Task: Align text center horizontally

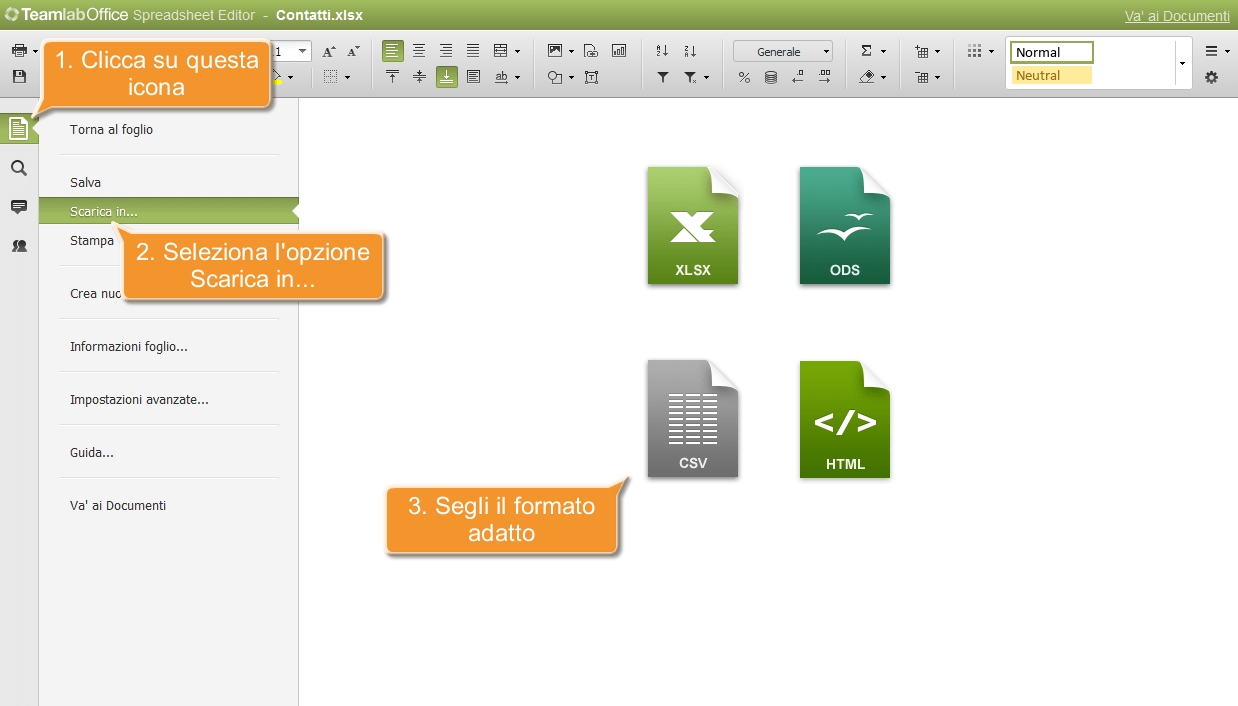Action: (x=419, y=51)
